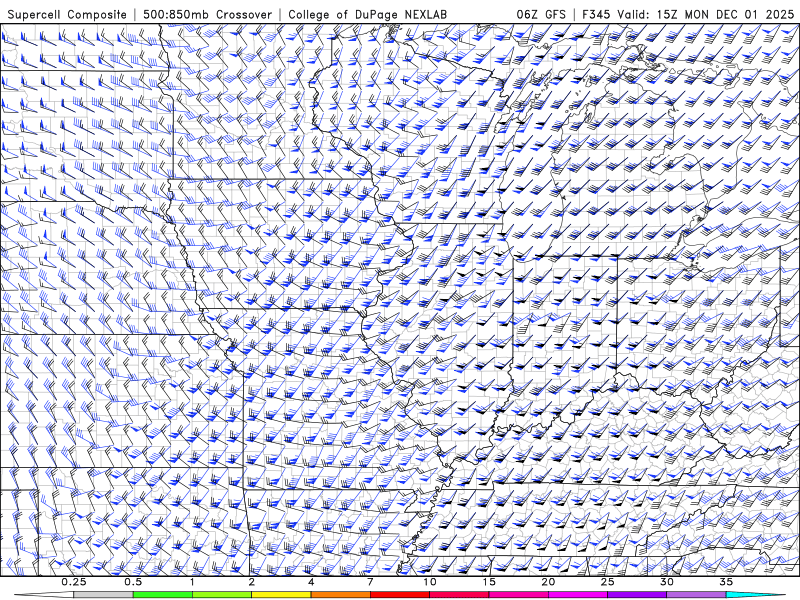The image size is (800, 600).
Task: Click 'College of DuPage NEXLAB' header text
Action: 367,14
